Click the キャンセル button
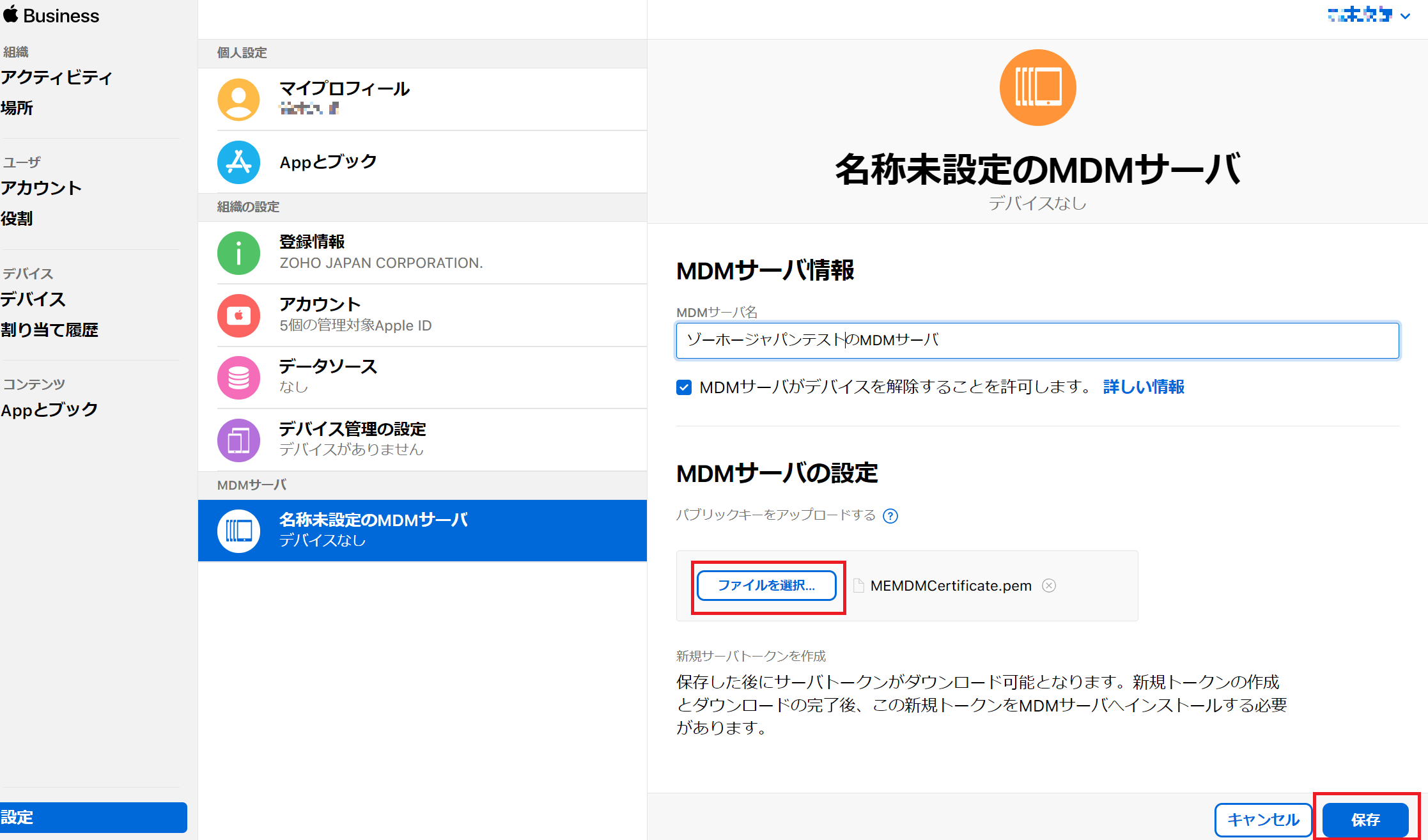Viewport: 1428px width, 840px height. [1263, 819]
